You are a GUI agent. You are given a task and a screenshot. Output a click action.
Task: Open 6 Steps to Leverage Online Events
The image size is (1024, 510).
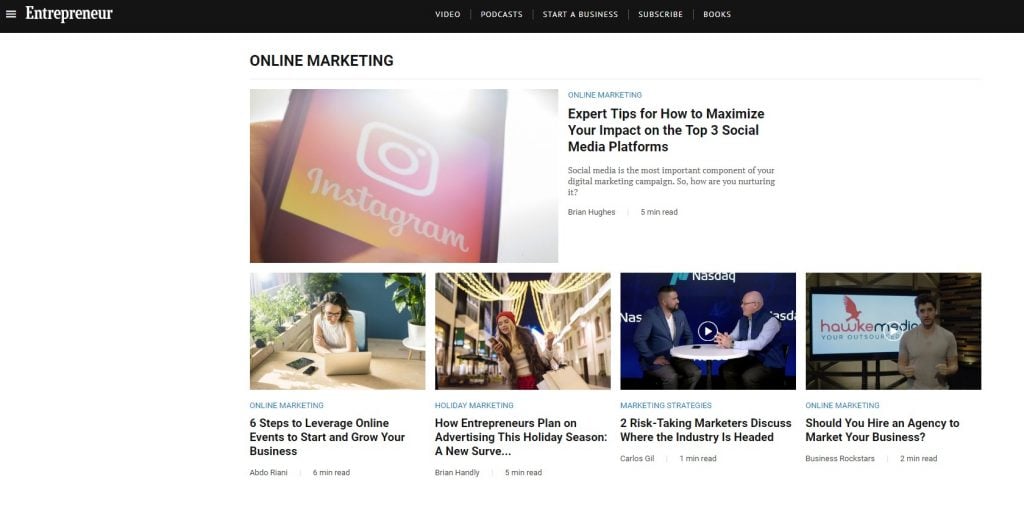click(327, 437)
